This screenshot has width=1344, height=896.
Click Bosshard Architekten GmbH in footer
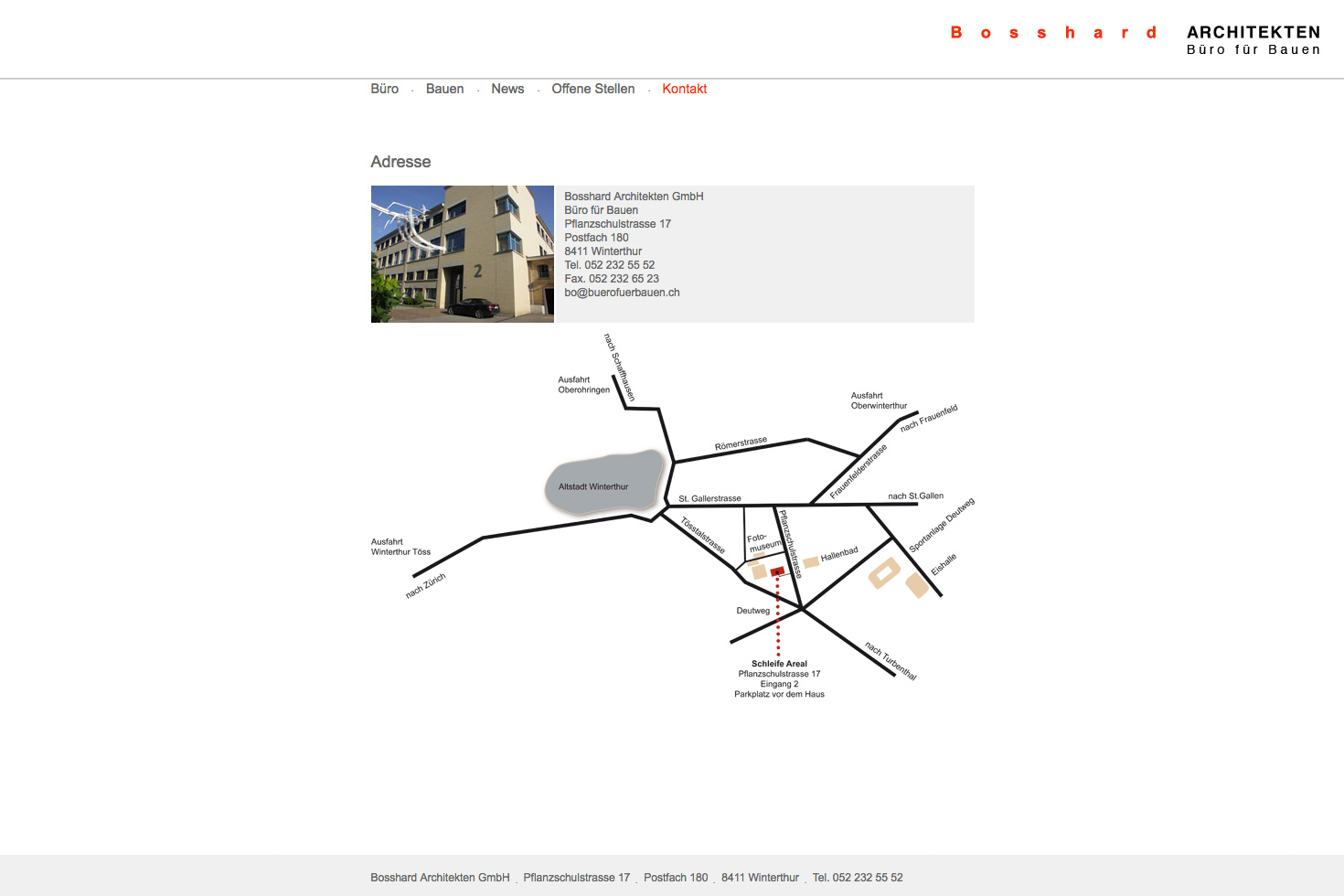[x=440, y=878]
